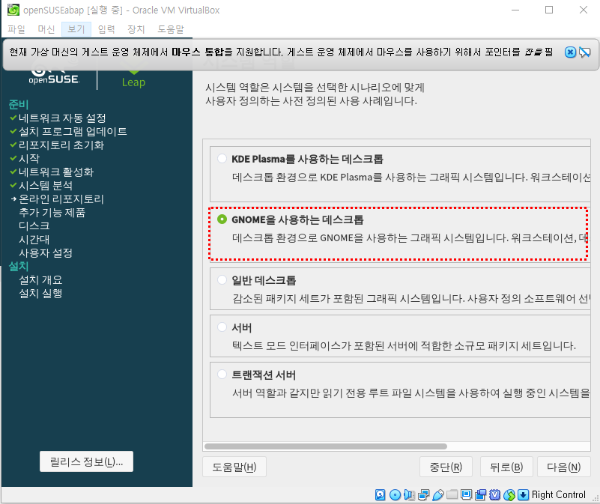Click 설치 개요 sidebar step
The width and height of the screenshot is (600, 504).
click(x=41, y=280)
